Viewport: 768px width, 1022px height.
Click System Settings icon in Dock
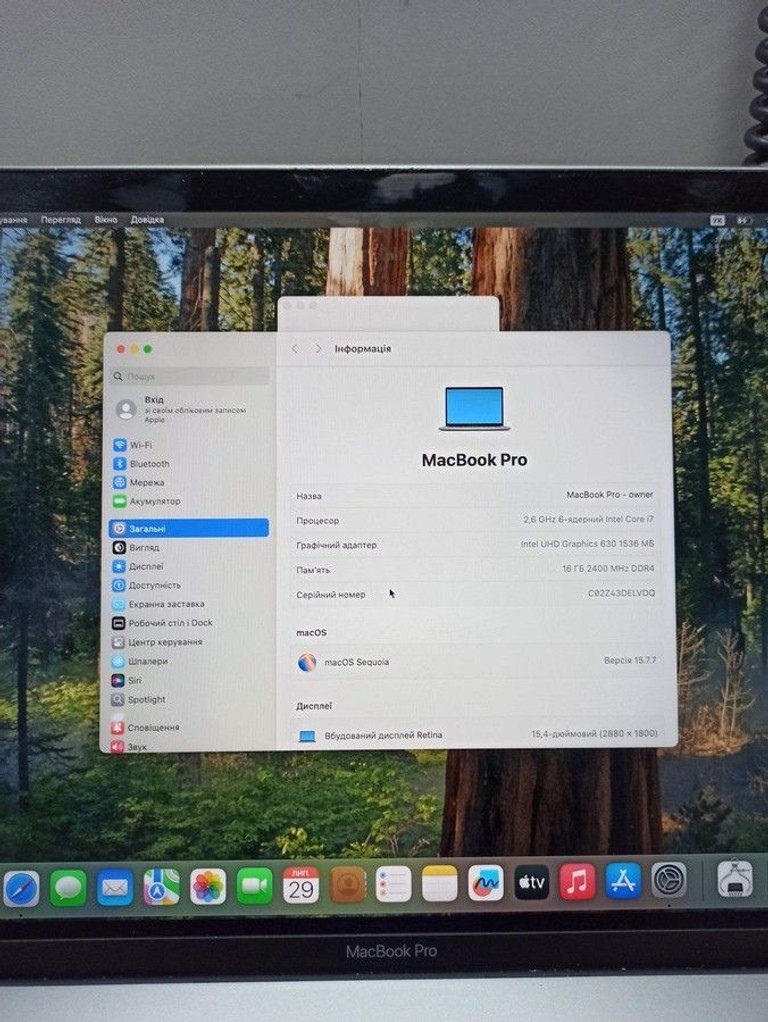coord(669,880)
